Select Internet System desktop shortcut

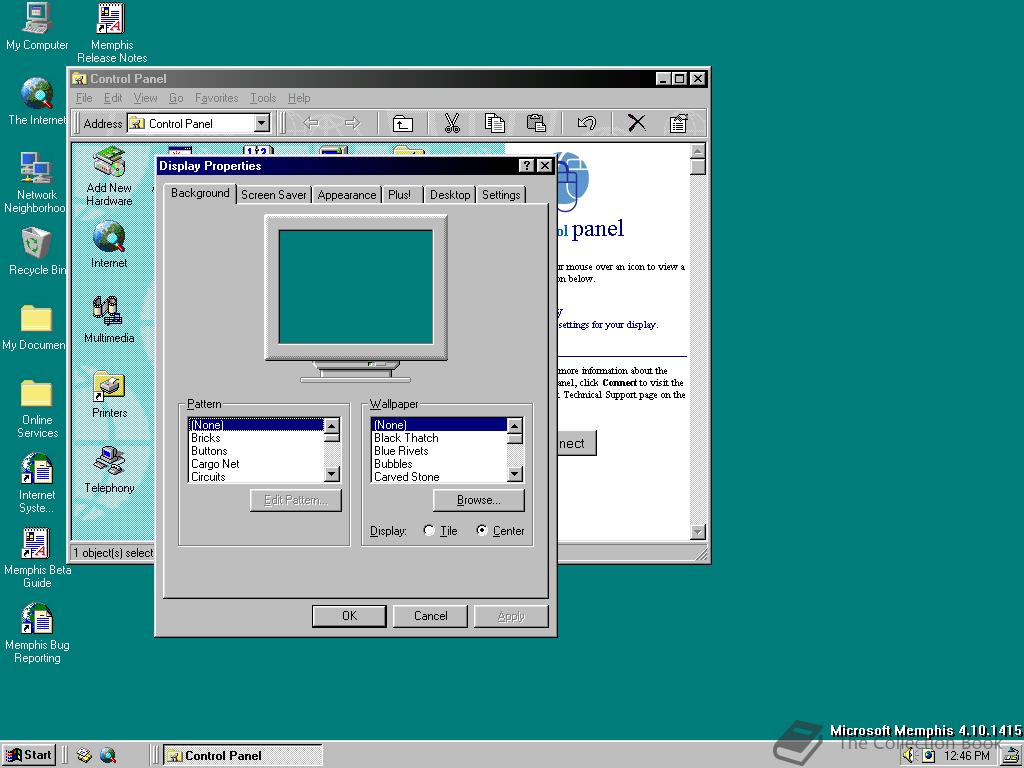coord(37,483)
